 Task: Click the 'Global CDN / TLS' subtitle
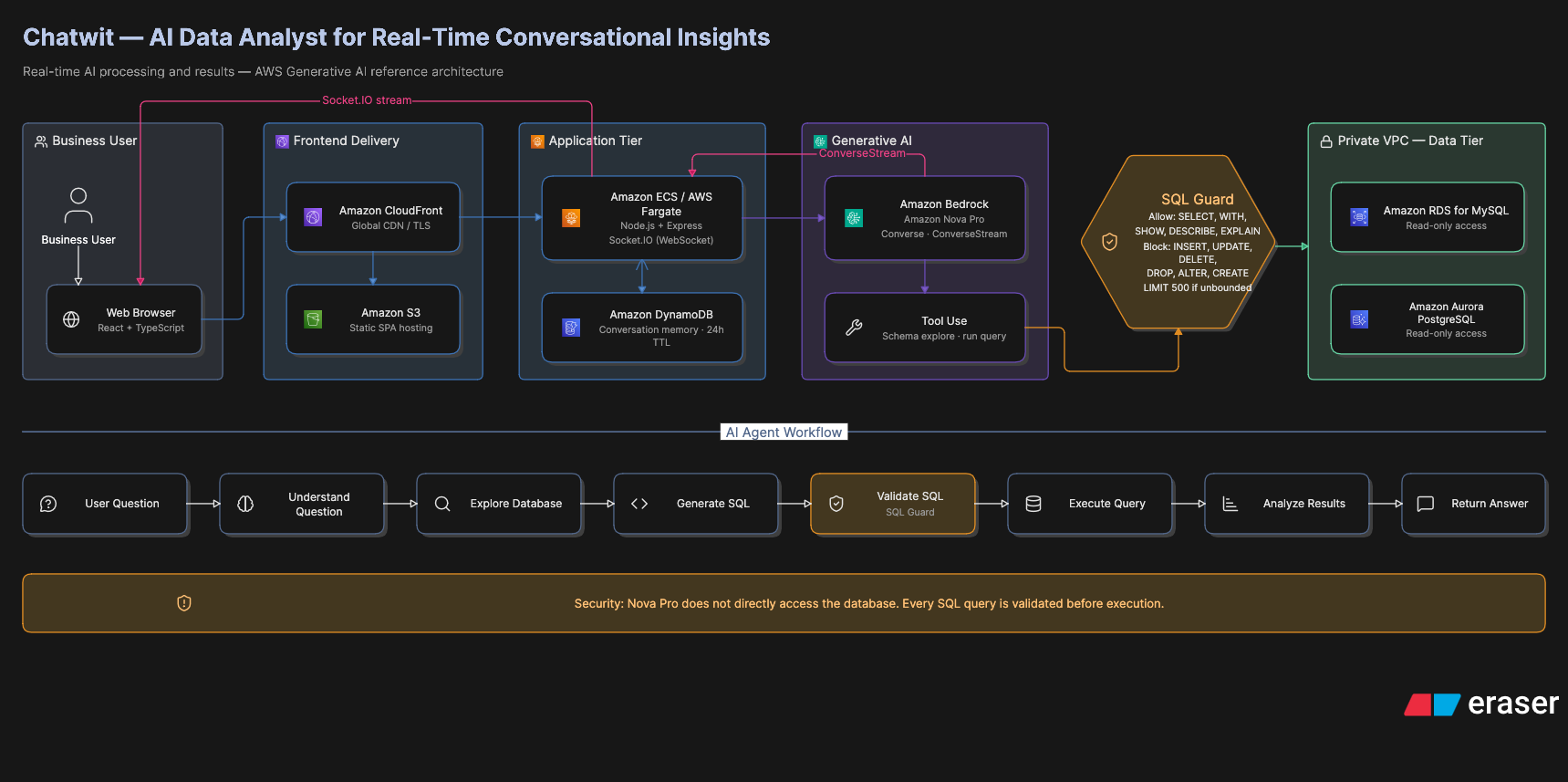390,225
